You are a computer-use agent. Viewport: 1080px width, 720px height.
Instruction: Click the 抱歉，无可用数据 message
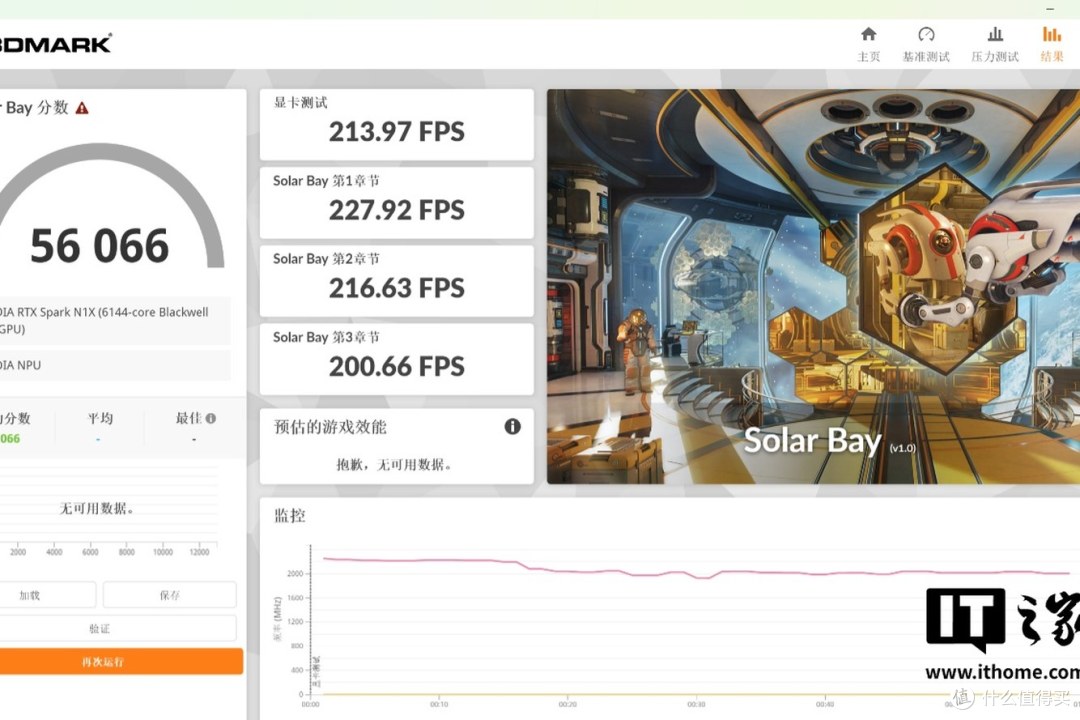[394, 464]
